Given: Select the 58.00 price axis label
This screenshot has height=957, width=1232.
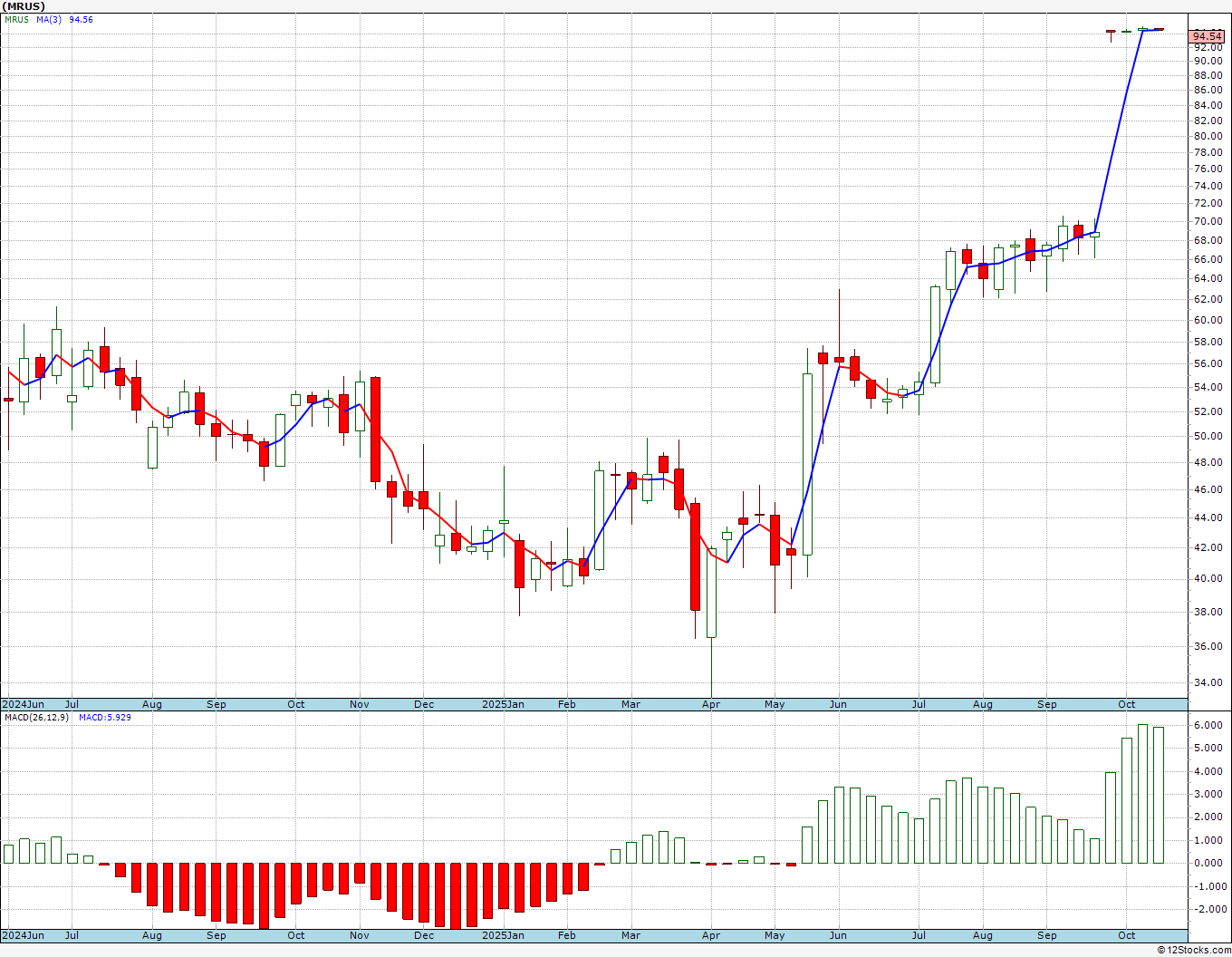Looking at the screenshot, I should [1208, 343].
